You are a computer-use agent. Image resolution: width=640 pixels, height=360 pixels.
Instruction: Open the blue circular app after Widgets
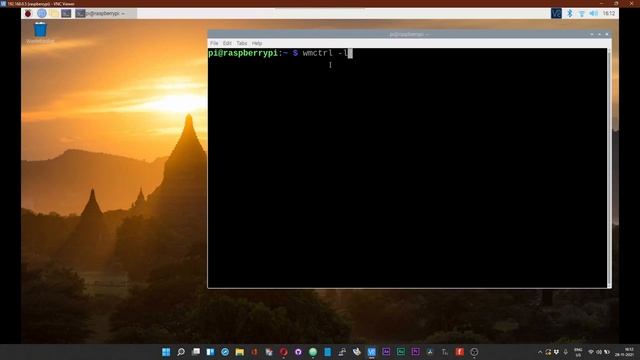click(x=225, y=352)
